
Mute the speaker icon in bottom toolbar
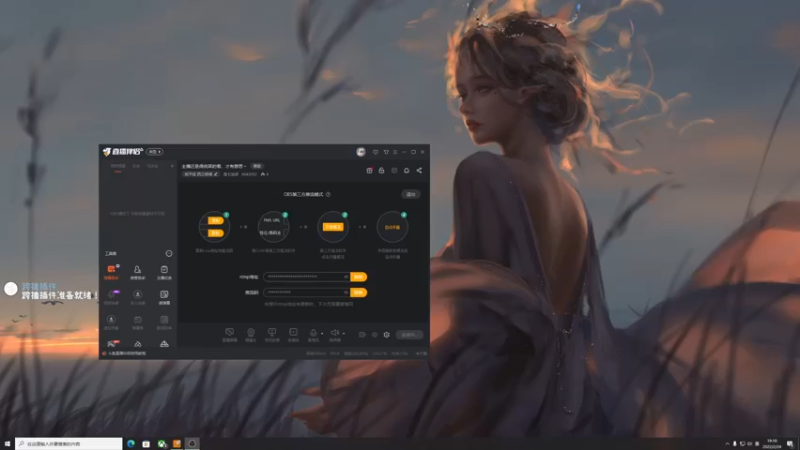coord(335,334)
